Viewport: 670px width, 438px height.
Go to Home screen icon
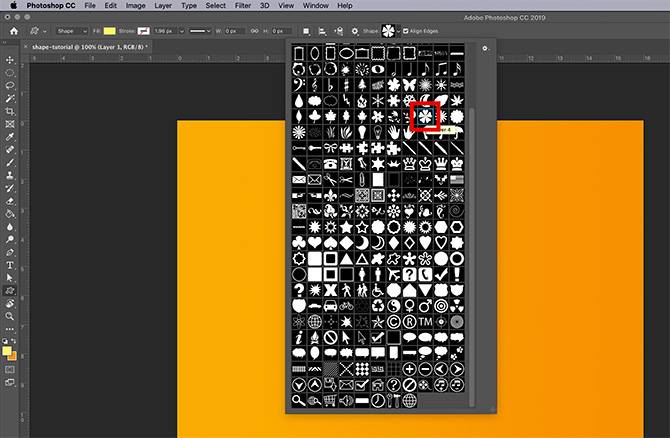pos(14,31)
